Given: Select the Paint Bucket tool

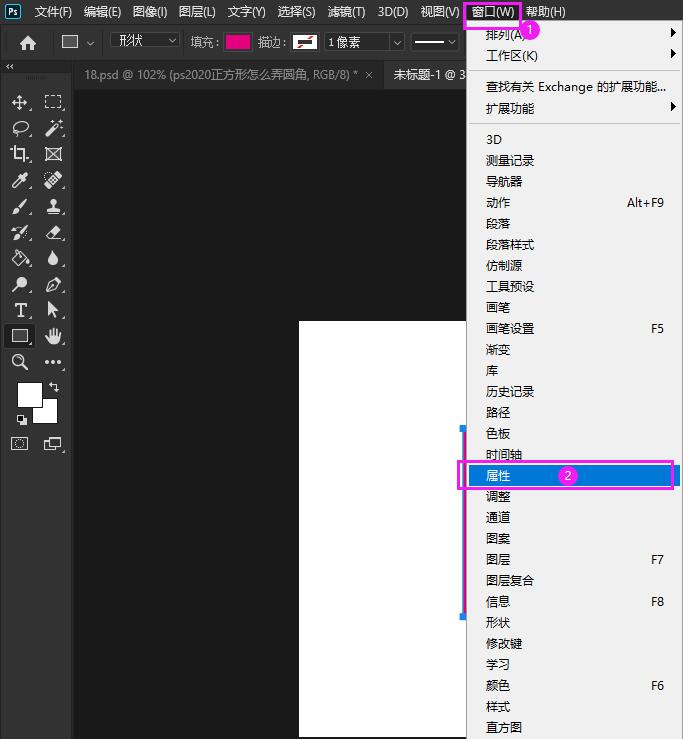Looking at the screenshot, I should point(20,258).
